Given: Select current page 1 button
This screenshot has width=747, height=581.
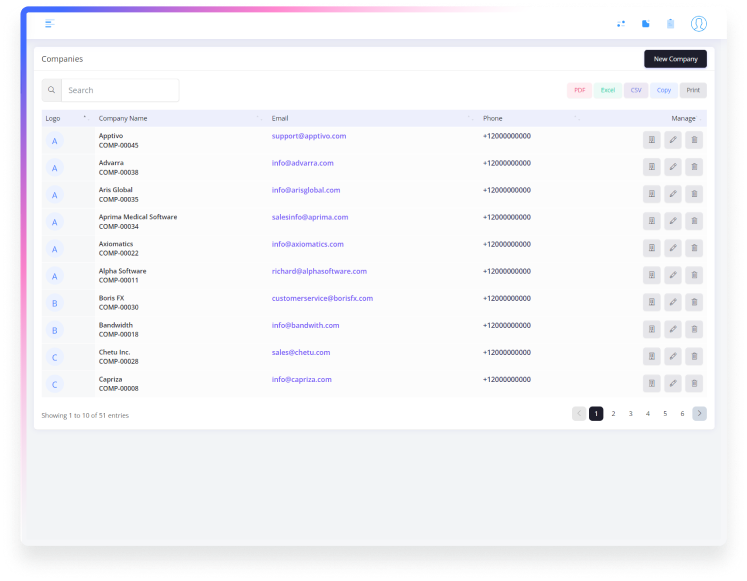Looking at the screenshot, I should pyautogui.click(x=596, y=413).
